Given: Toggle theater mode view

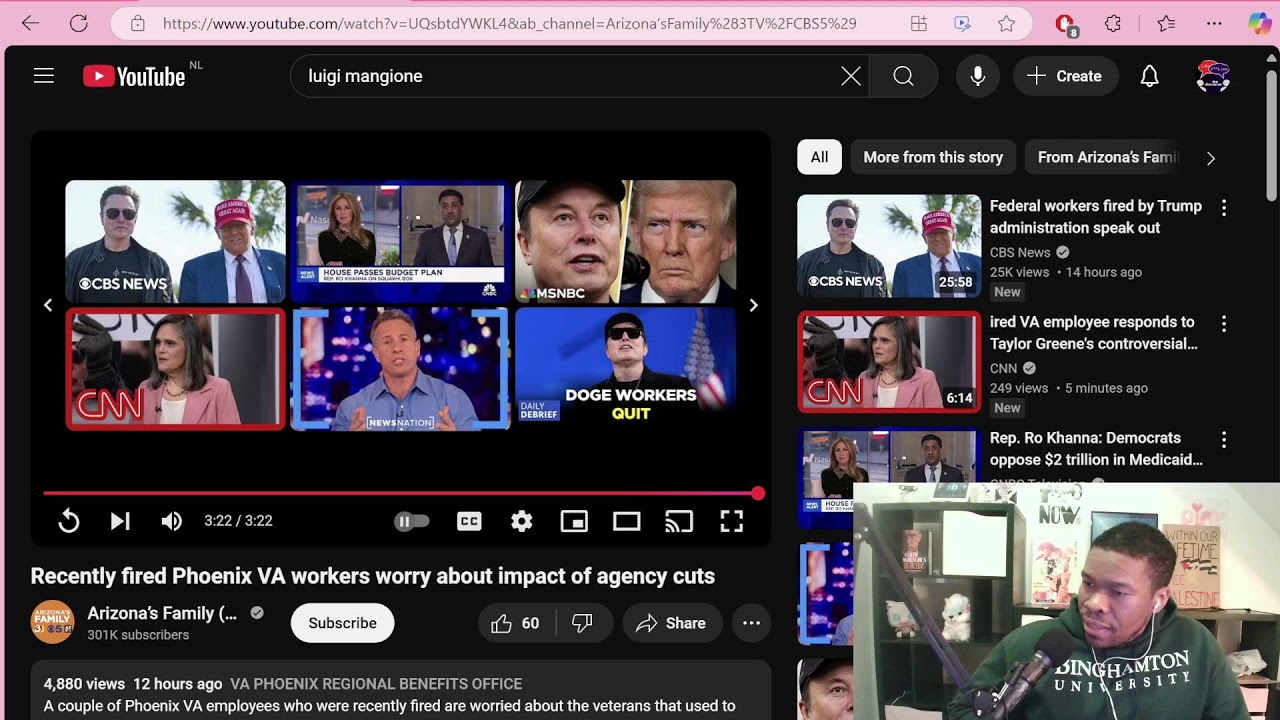Looking at the screenshot, I should pos(627,521).
